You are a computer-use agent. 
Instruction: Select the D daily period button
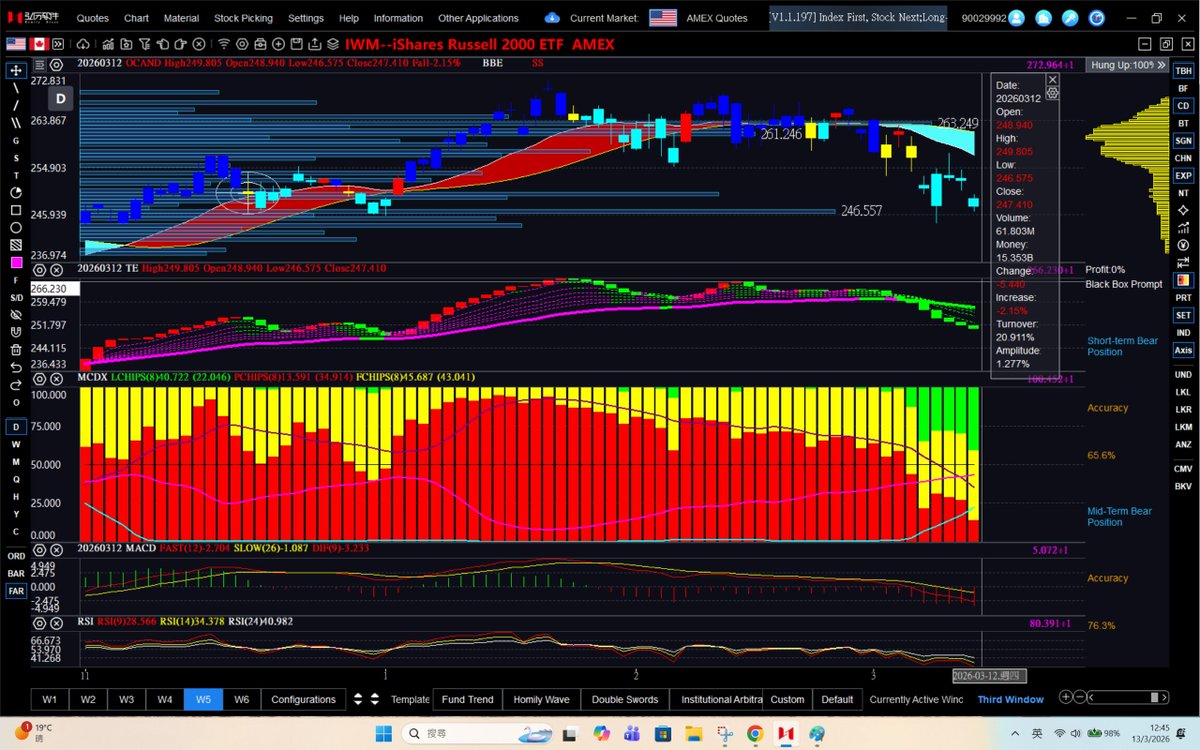[16, 427]
